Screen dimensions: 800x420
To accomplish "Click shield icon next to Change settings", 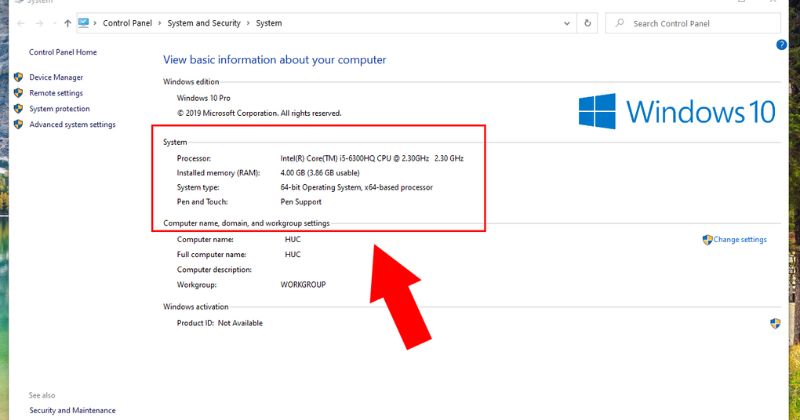I will coord(707,239).
